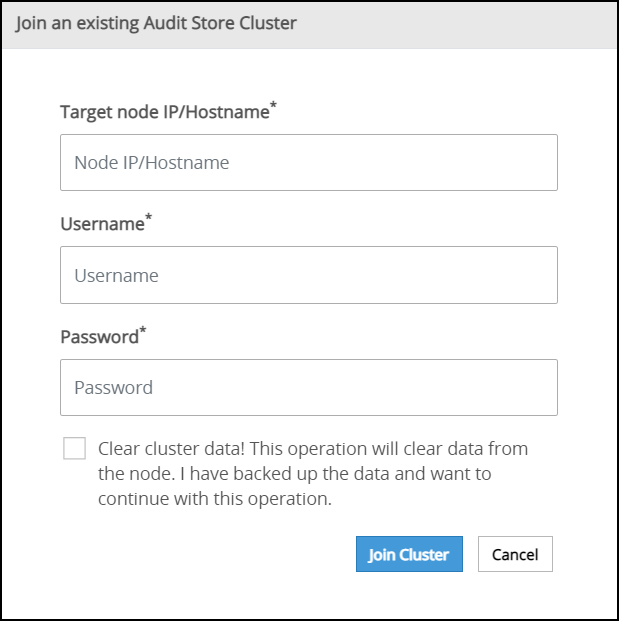619x621 pixels.
Task: Select the Password entry field
Action: (308, 387)
